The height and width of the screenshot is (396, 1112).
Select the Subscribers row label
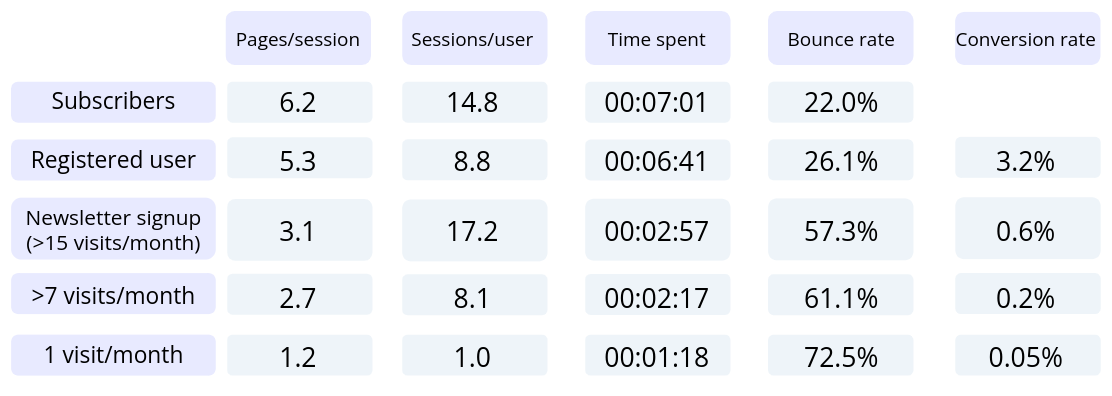coord(113,102)
